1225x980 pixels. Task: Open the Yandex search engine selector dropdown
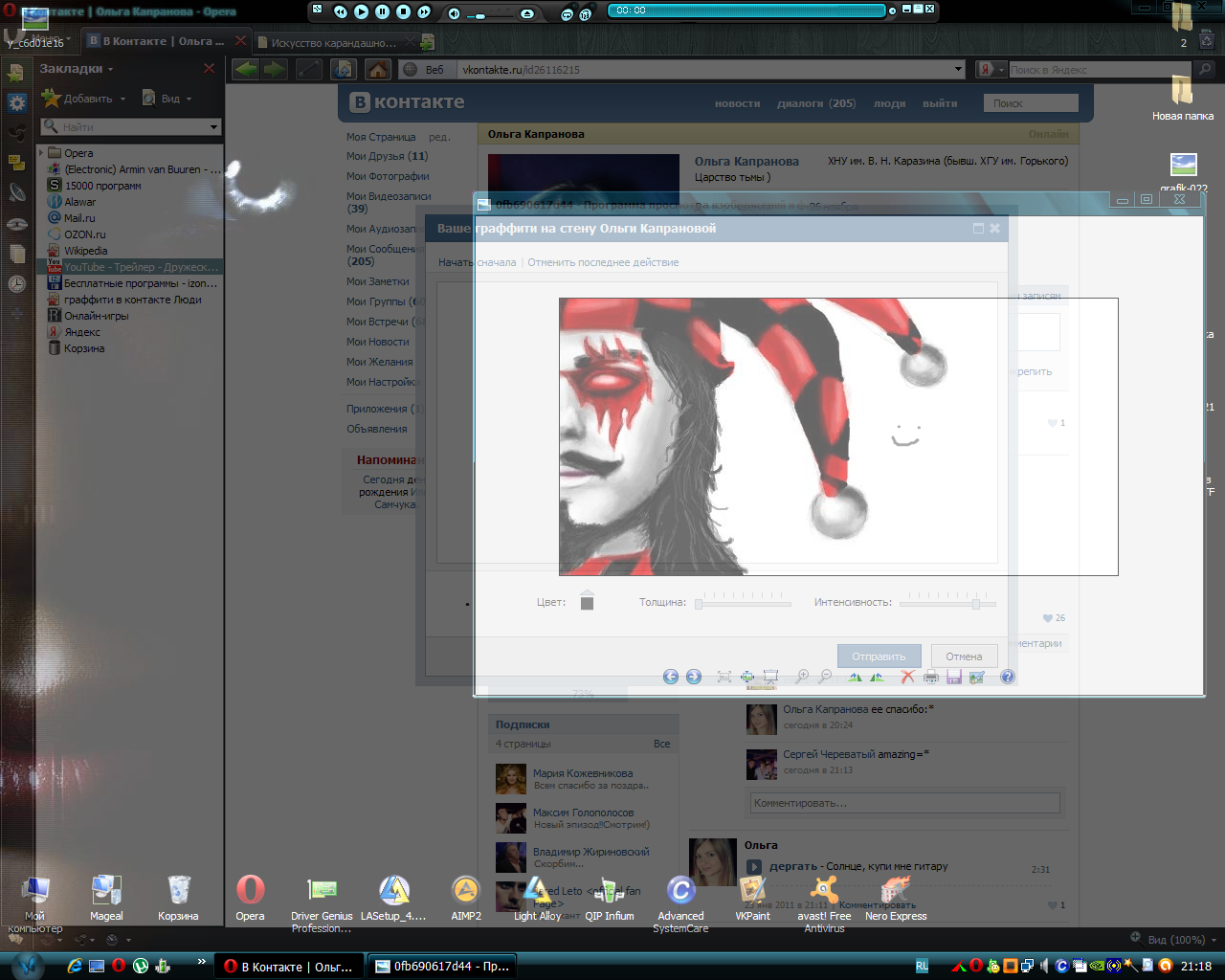[991, 69]
